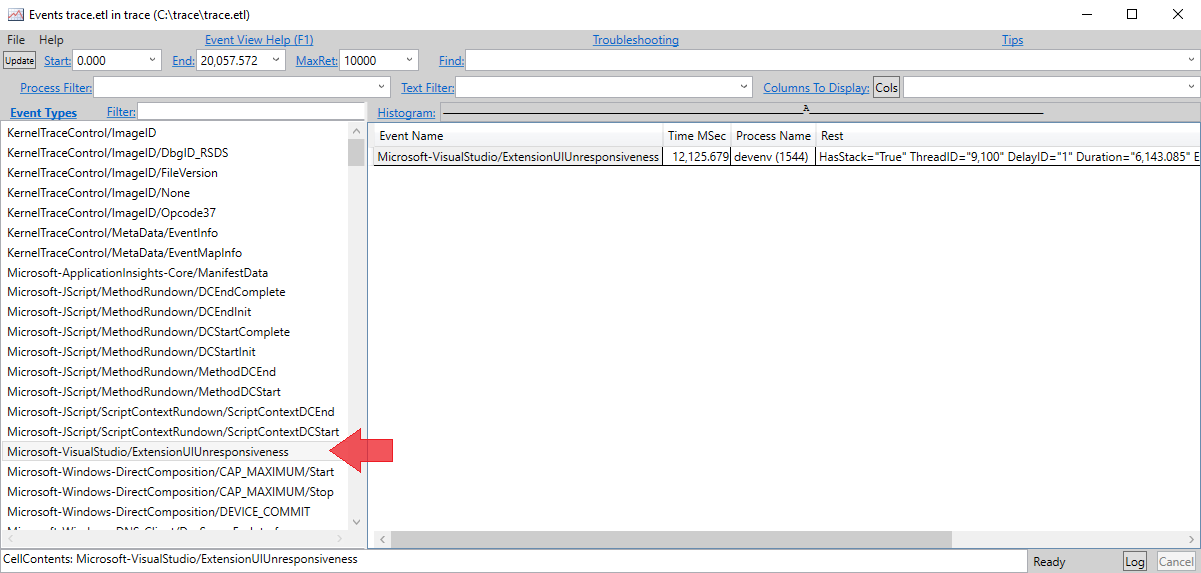Viewport: 1201px width, 573px height.
Task: Click the Start label link
Action: (x=57, y=61)
